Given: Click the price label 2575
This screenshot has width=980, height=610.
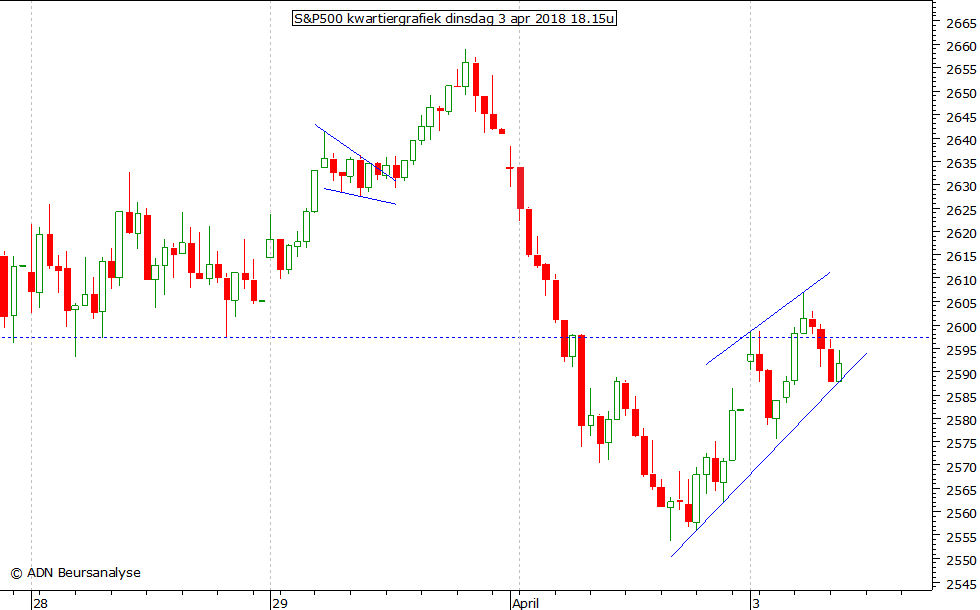Looking at the screenshot, I should pos(961,444).
